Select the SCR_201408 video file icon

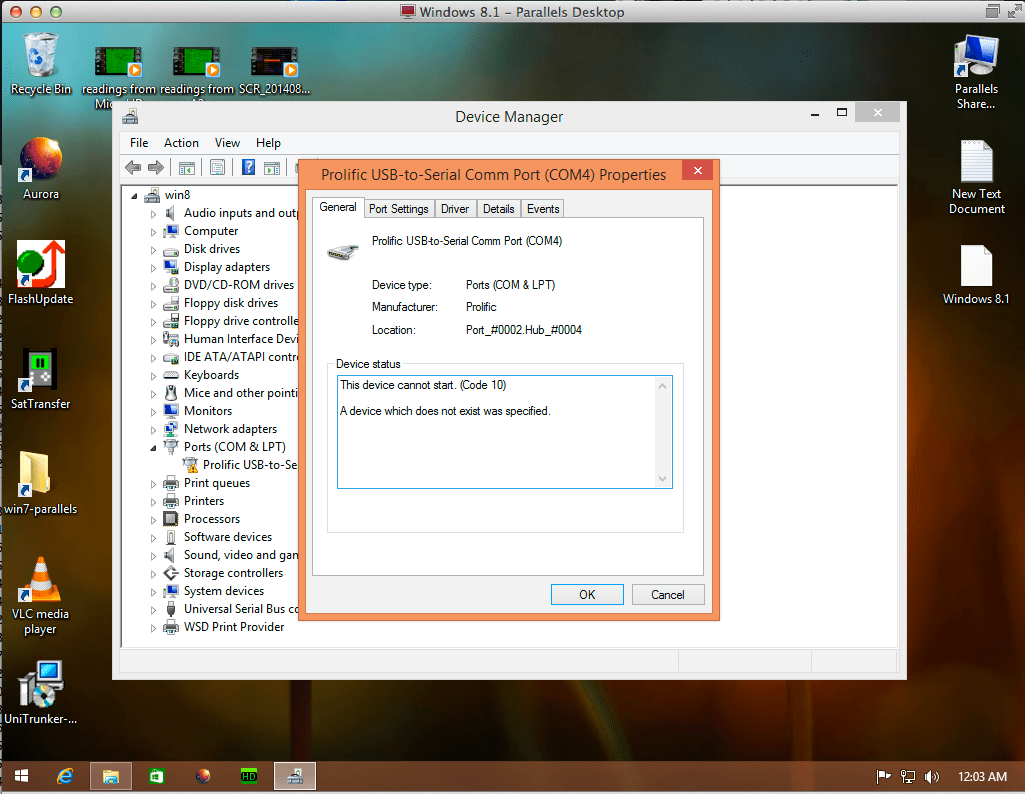tap(274, 71)
